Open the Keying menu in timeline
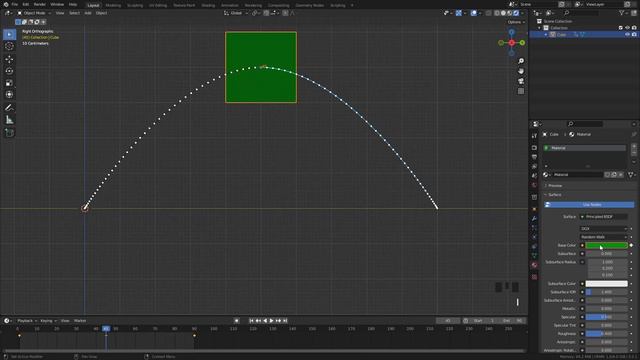This screenshot has height=360, width=640. 48,321
